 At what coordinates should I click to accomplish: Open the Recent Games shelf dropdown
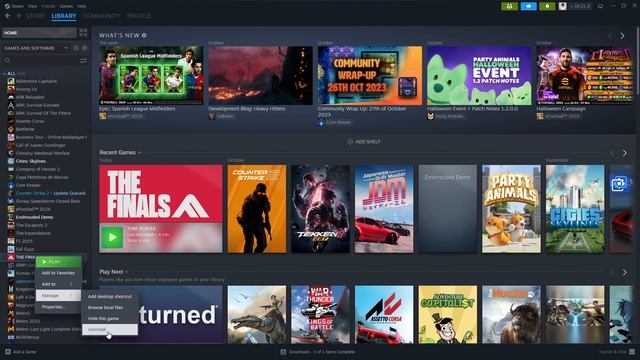point(140,153)
